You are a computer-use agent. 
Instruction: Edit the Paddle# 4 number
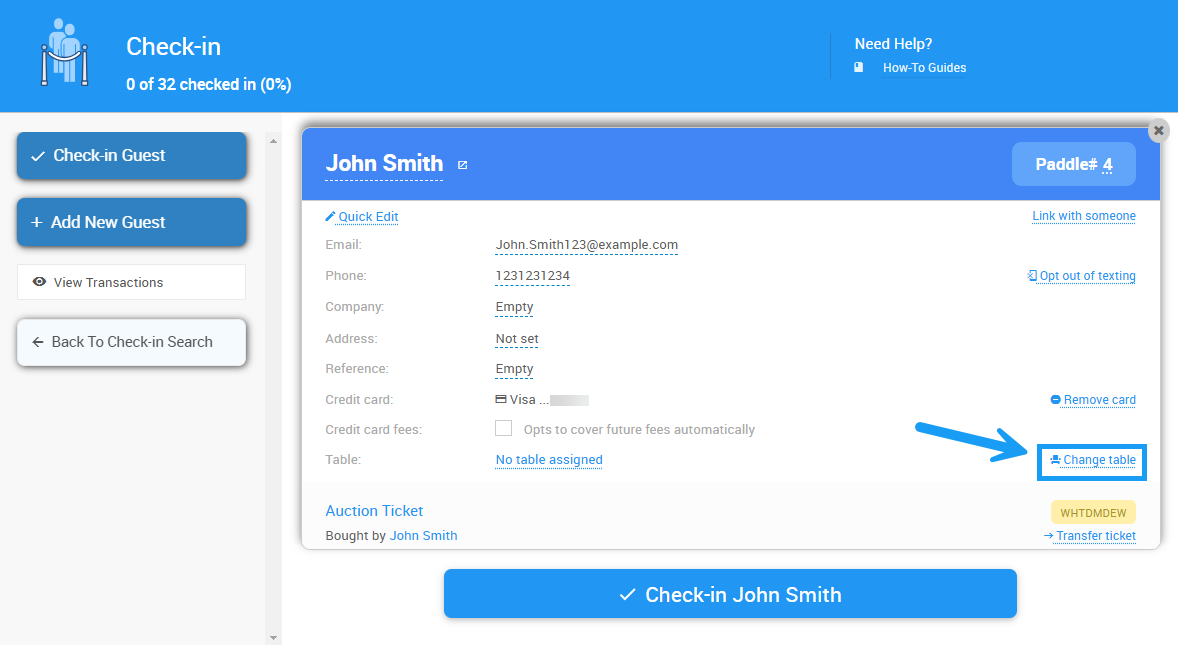tap(1107, 165)
